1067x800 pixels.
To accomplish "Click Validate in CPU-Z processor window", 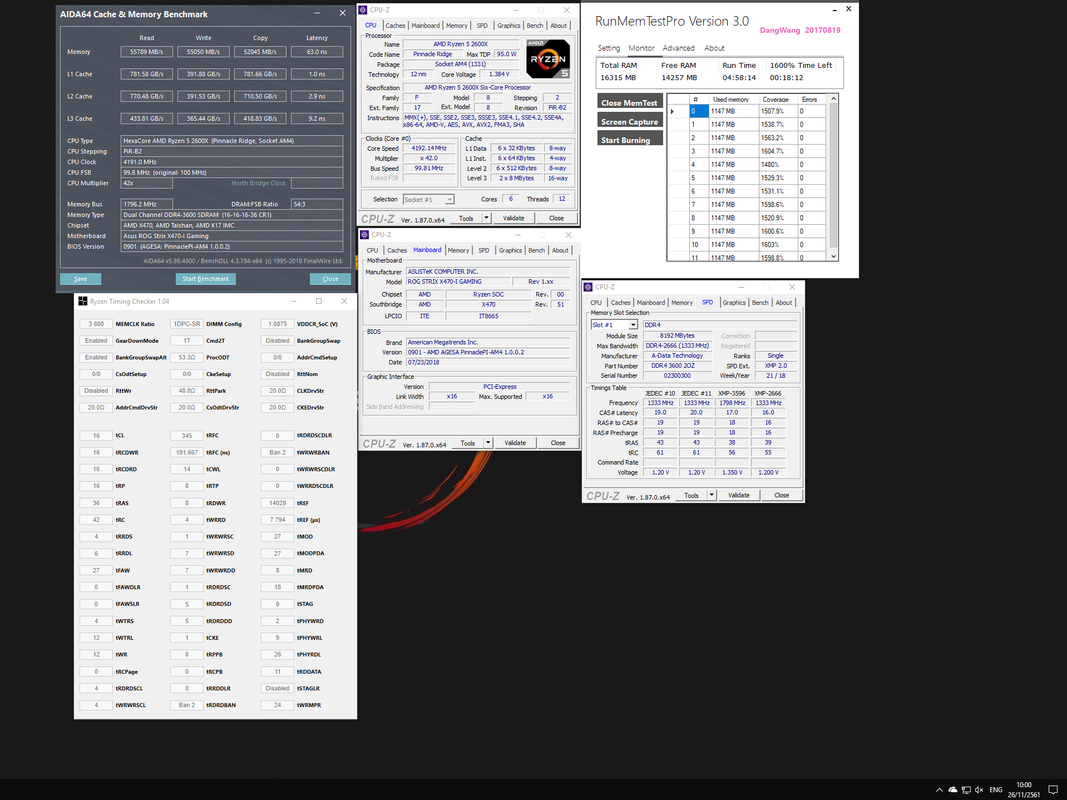I will point(513,218).
